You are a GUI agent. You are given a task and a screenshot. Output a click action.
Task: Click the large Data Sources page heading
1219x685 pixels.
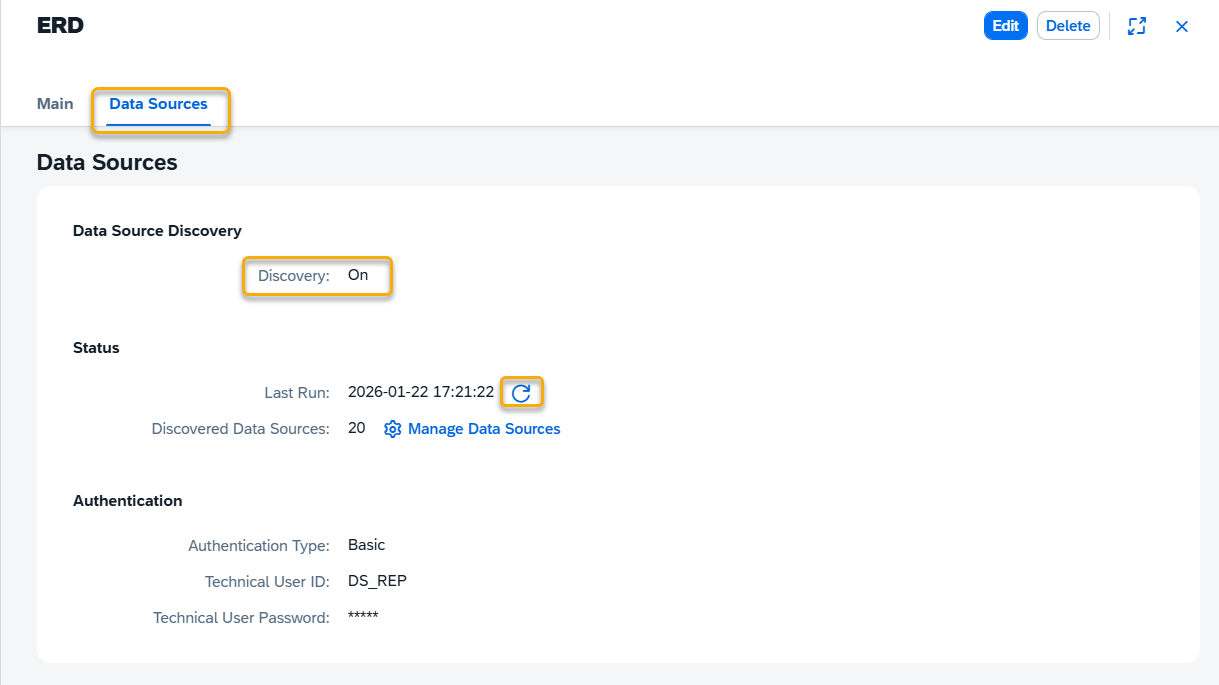107,162
